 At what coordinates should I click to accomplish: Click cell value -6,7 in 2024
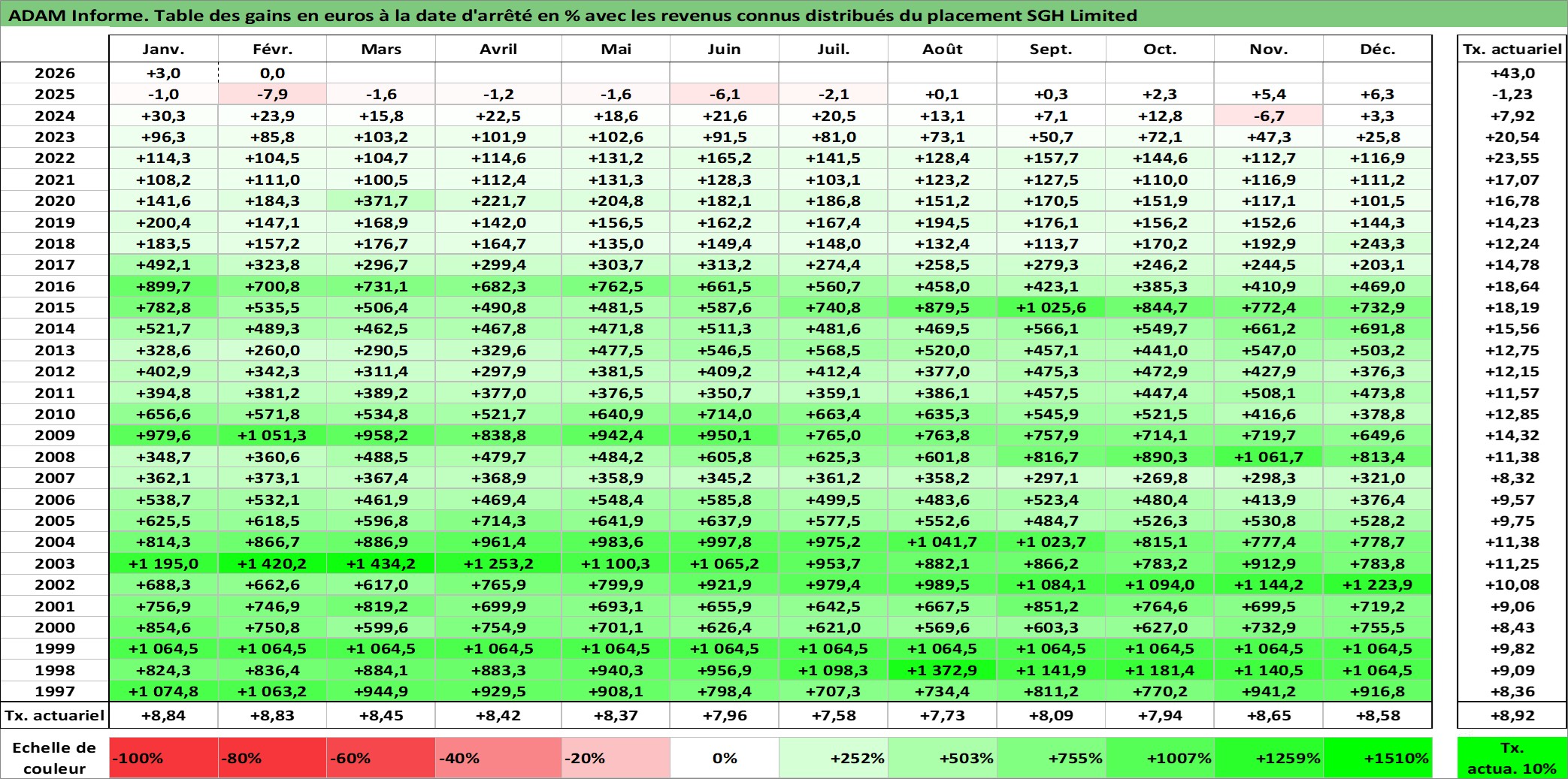click(1269, 116)
